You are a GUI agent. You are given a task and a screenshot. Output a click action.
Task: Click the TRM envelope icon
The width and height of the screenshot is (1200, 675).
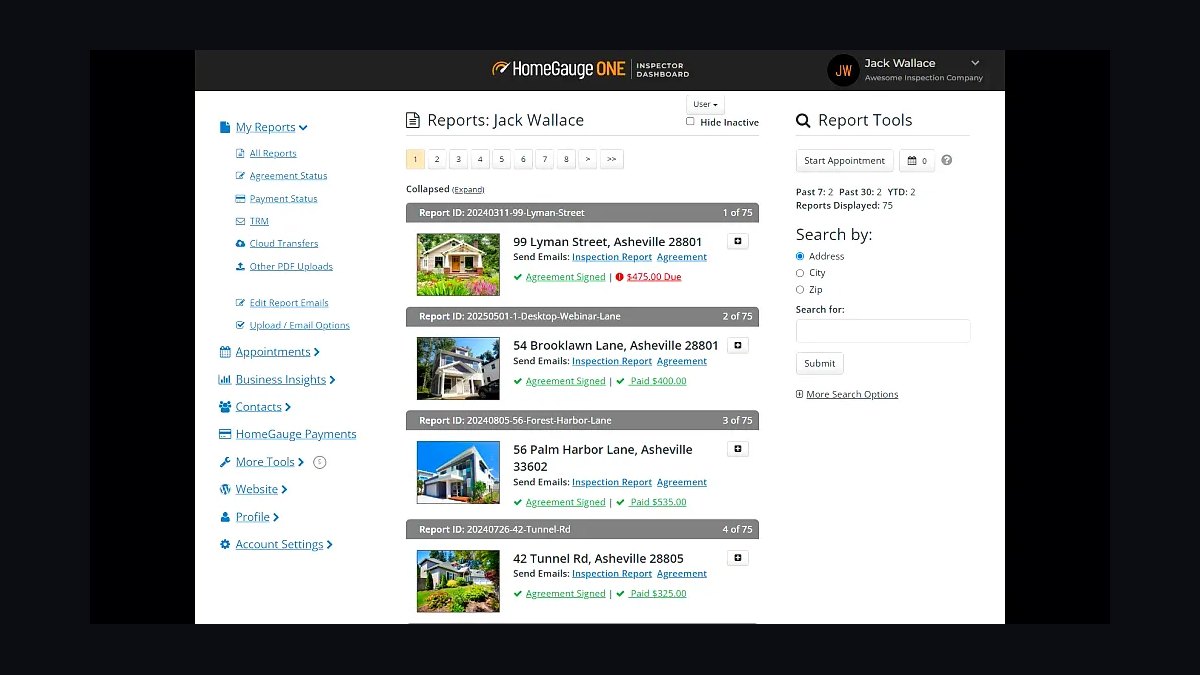(240, 221)
